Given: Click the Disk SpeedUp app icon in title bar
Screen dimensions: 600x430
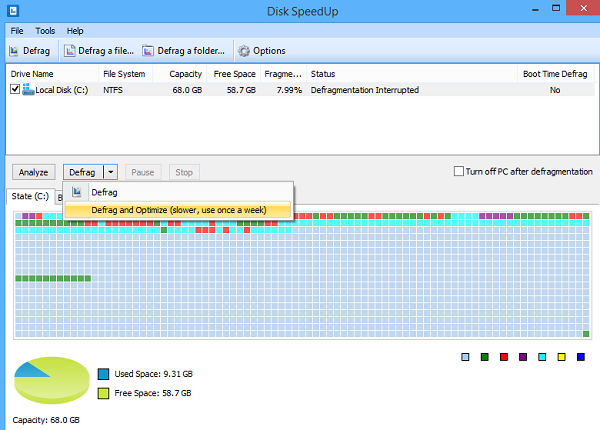Looking at the screenshot, I should click(x=13, y=10).
